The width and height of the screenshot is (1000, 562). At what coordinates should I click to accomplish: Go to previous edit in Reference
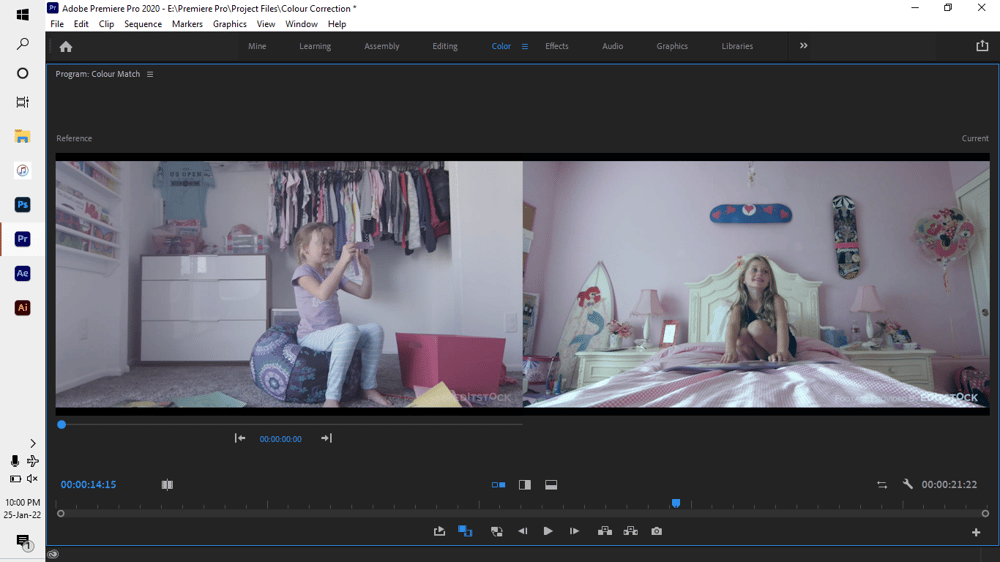tap(240, 438)
